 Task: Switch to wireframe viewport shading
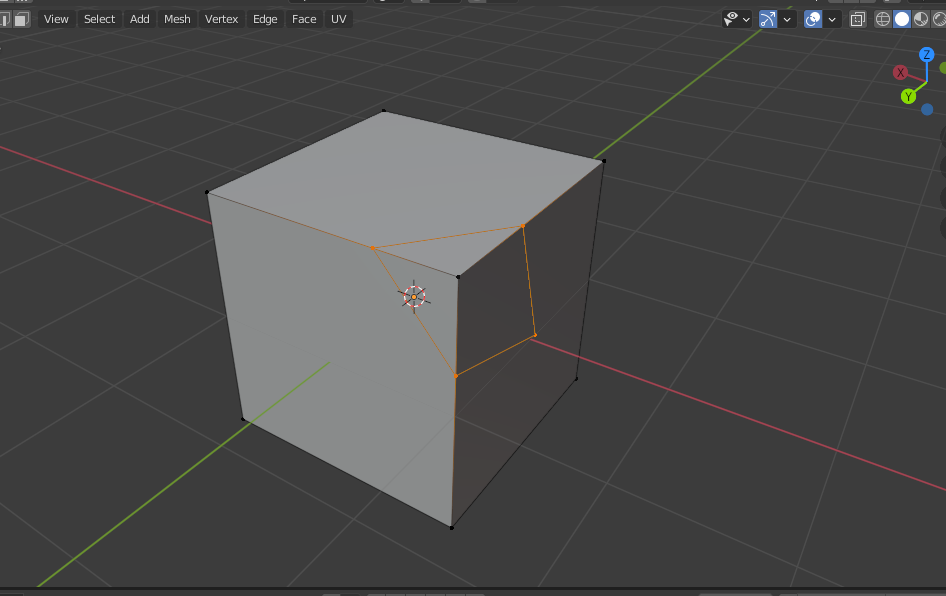(x=883, y=19)
